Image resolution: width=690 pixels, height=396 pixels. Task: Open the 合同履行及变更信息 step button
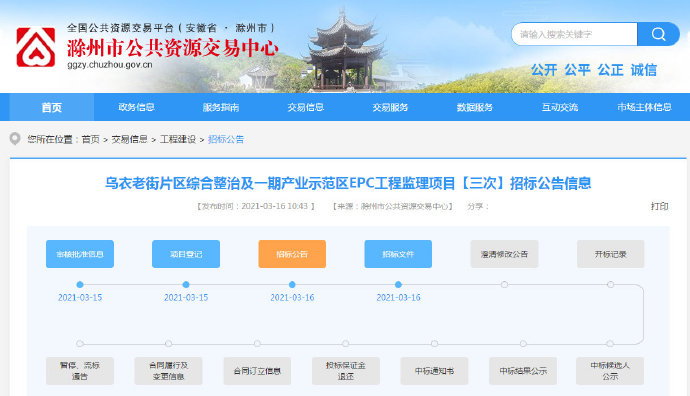(168, 371)
